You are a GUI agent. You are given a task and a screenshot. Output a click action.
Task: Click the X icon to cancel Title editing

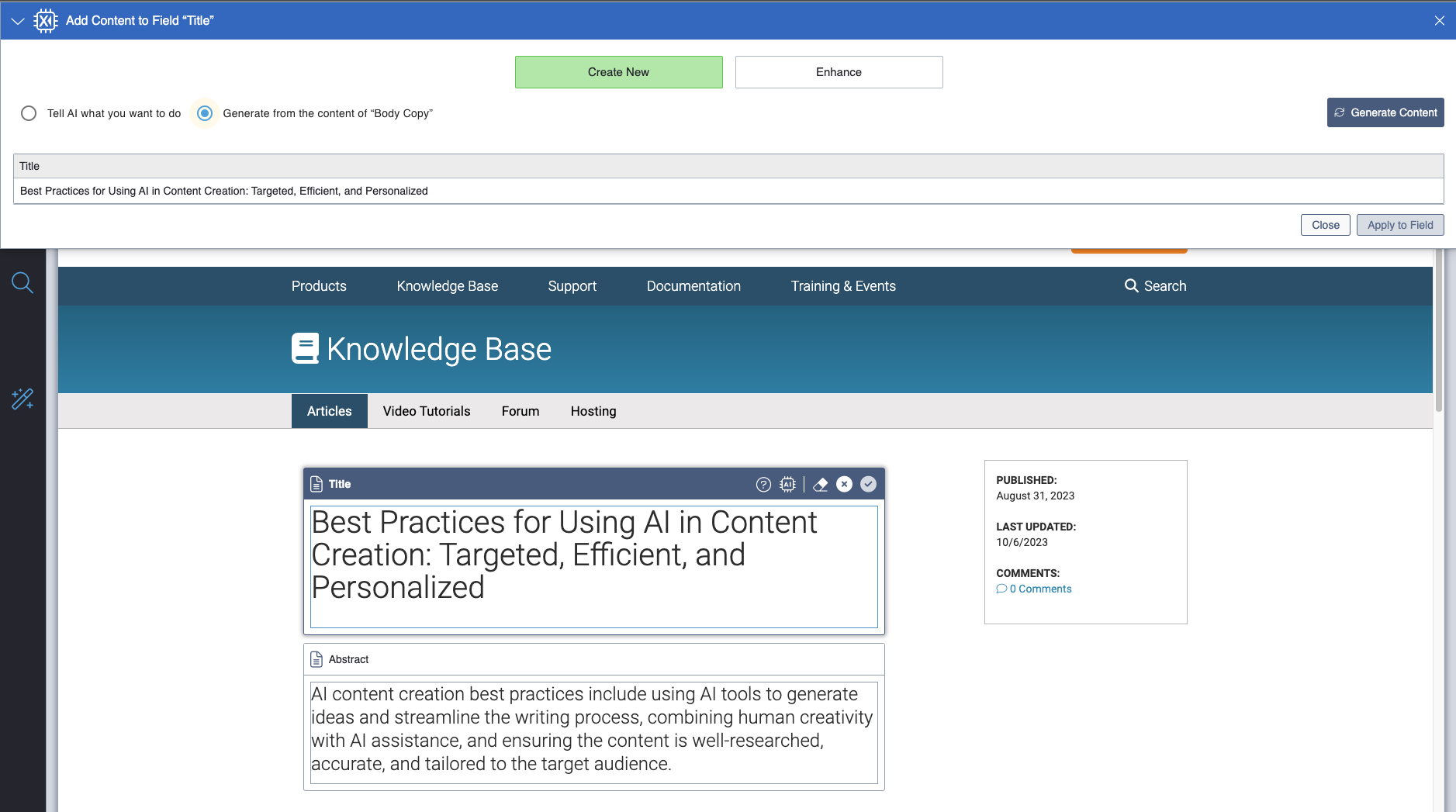click(845, 484)
